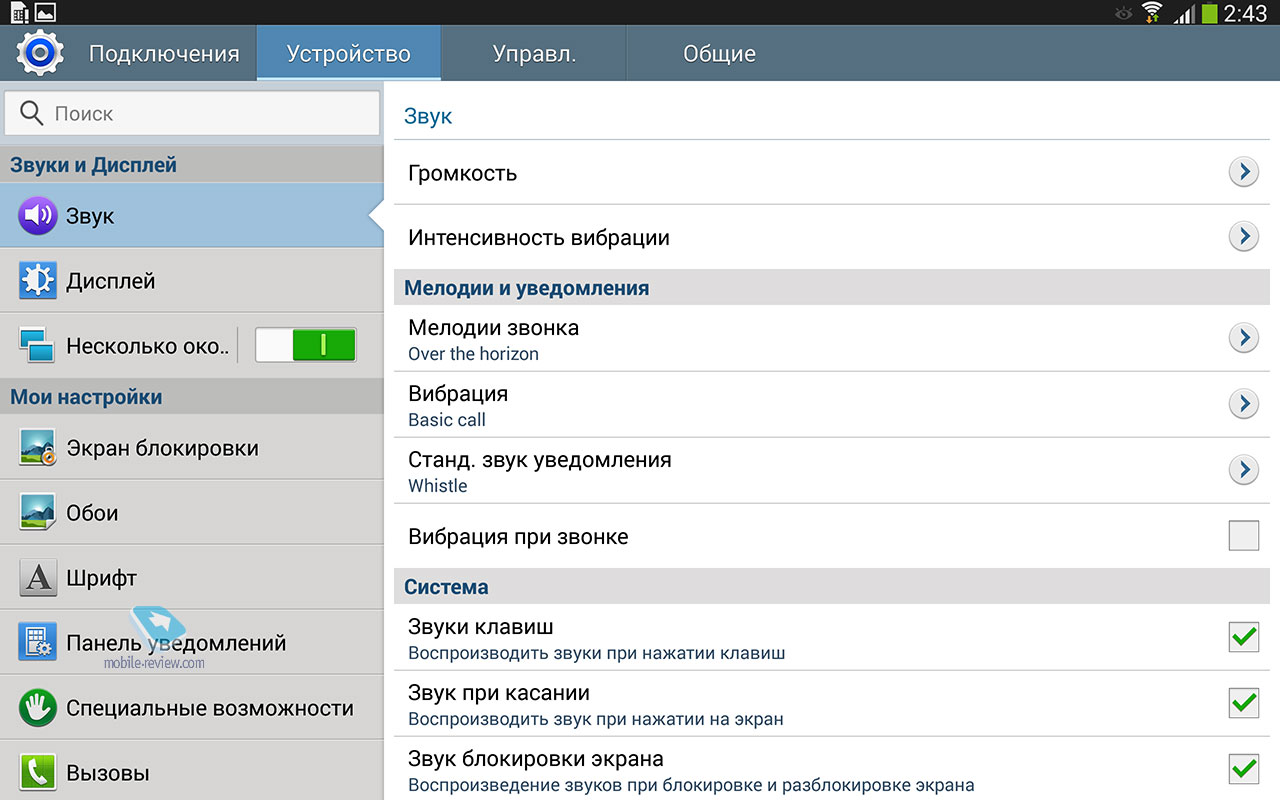Tap the Дисплей brightness icon
The width and height of the screenshot is (1280, 800).
(38, 281)
